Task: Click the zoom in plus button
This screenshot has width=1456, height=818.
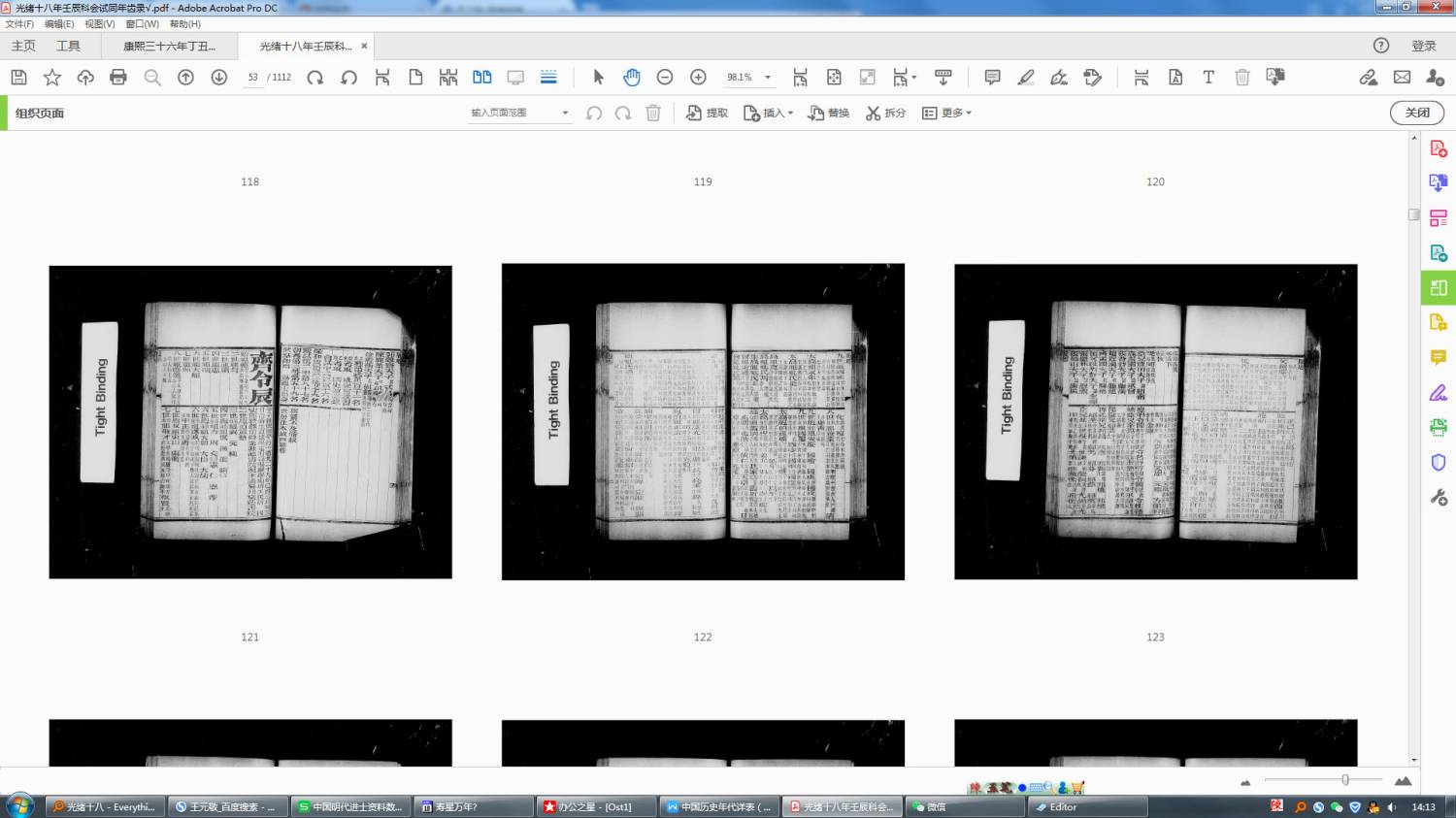Action: point(698,78)
